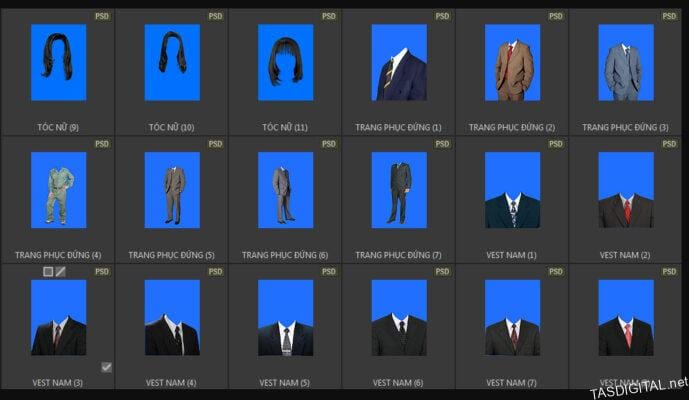Pick the TRANG PHỤC ĐỨNG (7) dark suit thumbnail
The height and width of the screenshot is (400, 689).
tap(399, 190)
